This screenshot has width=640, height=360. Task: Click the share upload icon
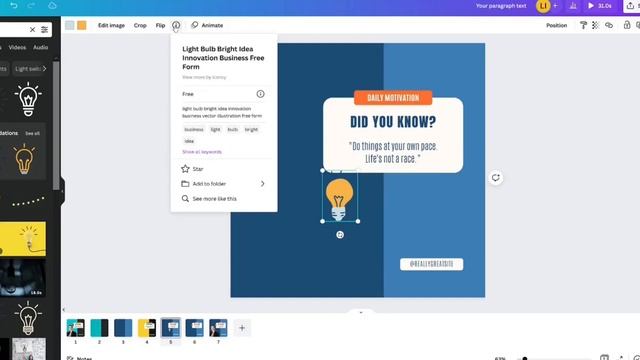coord(630,6)
